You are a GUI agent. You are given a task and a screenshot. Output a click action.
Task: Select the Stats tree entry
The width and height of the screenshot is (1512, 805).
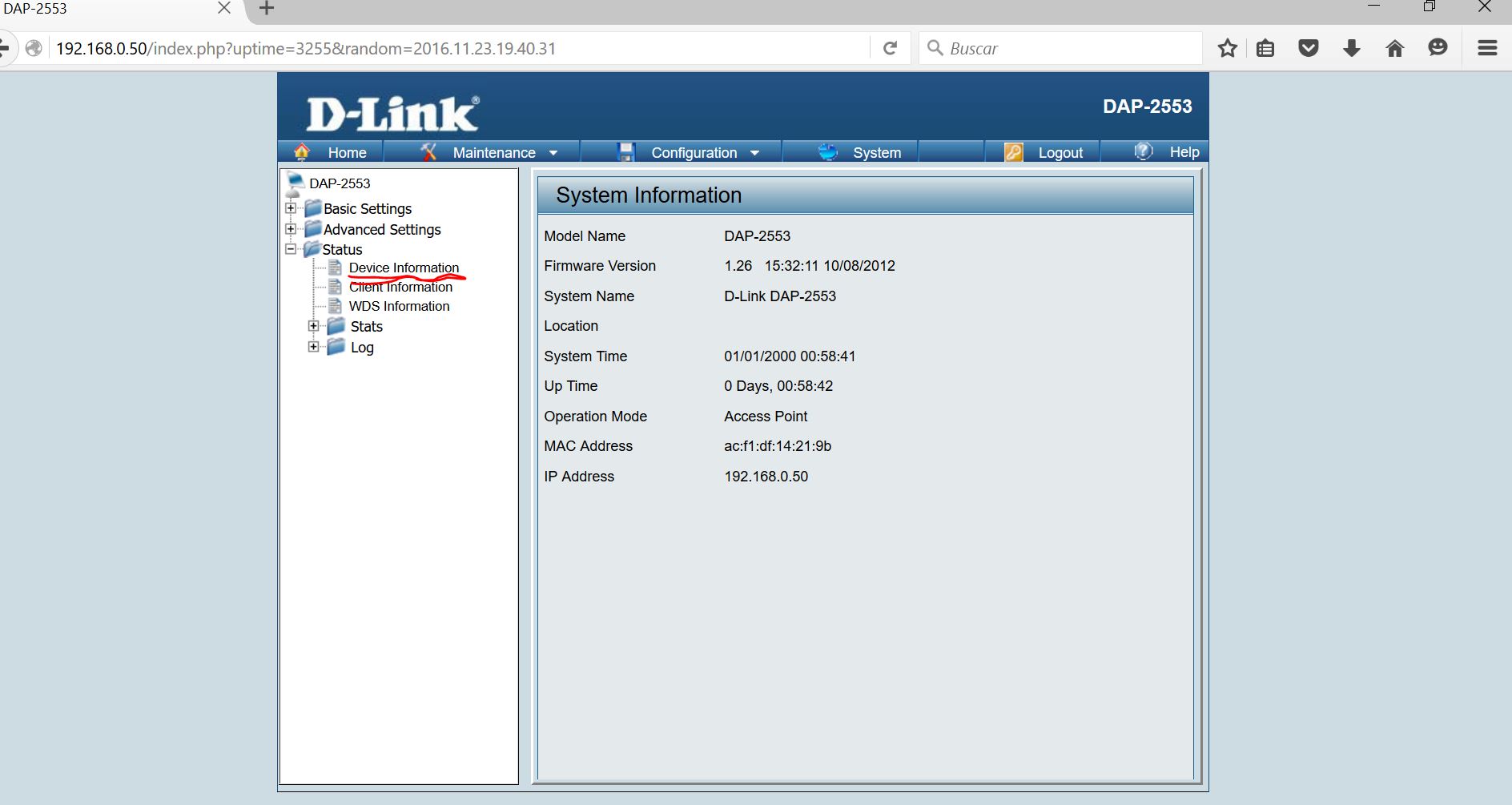pyautogui.click(x=366, y=326)
